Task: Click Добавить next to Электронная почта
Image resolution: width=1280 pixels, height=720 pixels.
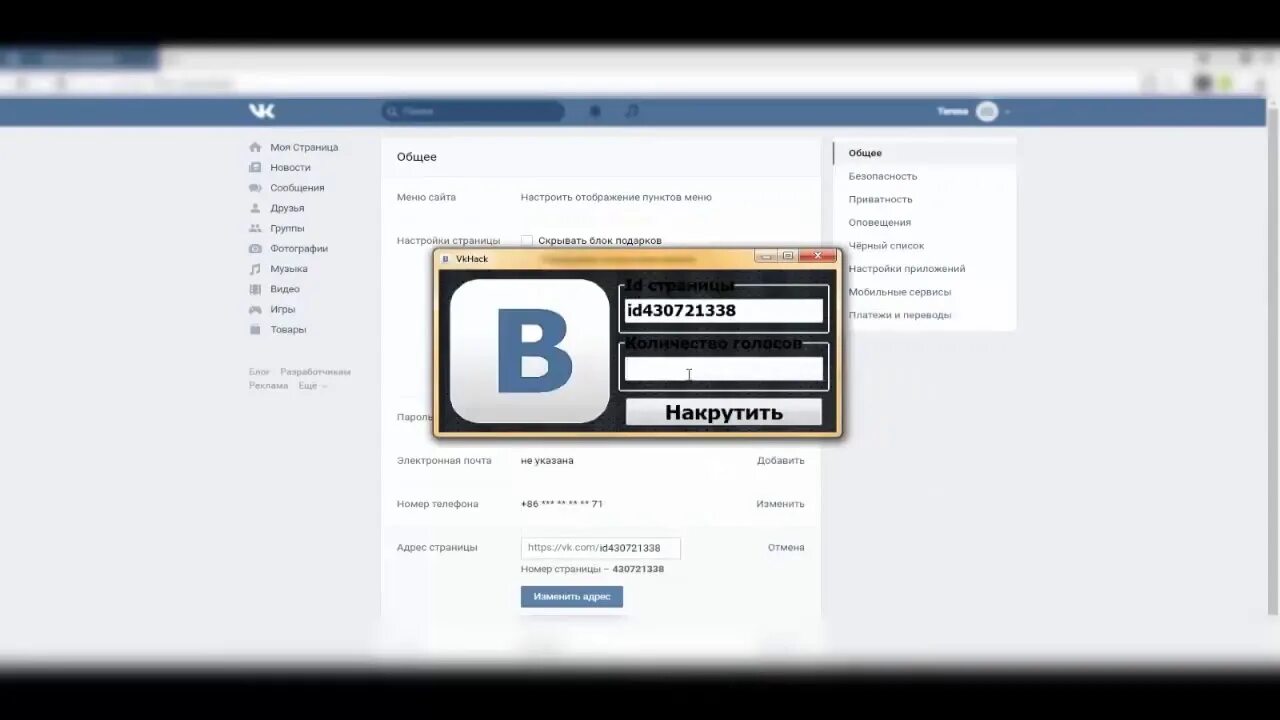Action: pyautogui.click(x=780, y=461)
